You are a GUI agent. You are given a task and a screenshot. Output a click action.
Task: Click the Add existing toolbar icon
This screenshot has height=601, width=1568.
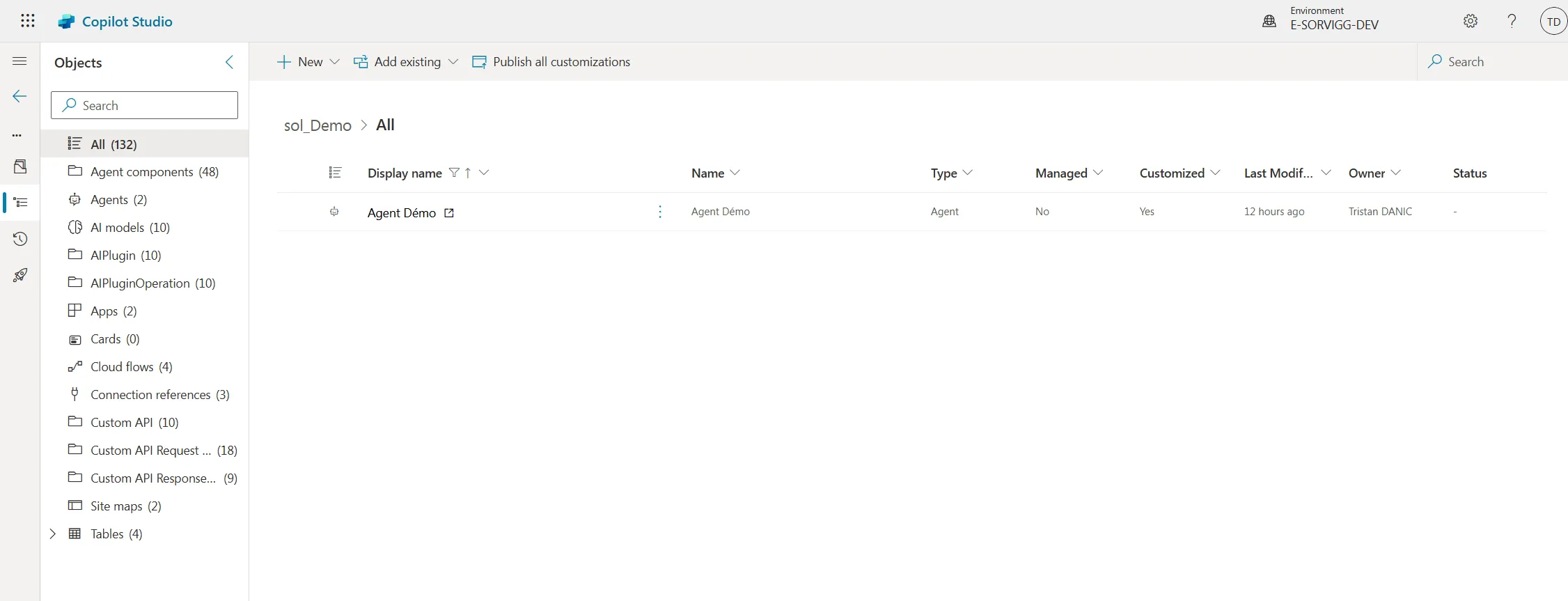(x=361, y=62)
